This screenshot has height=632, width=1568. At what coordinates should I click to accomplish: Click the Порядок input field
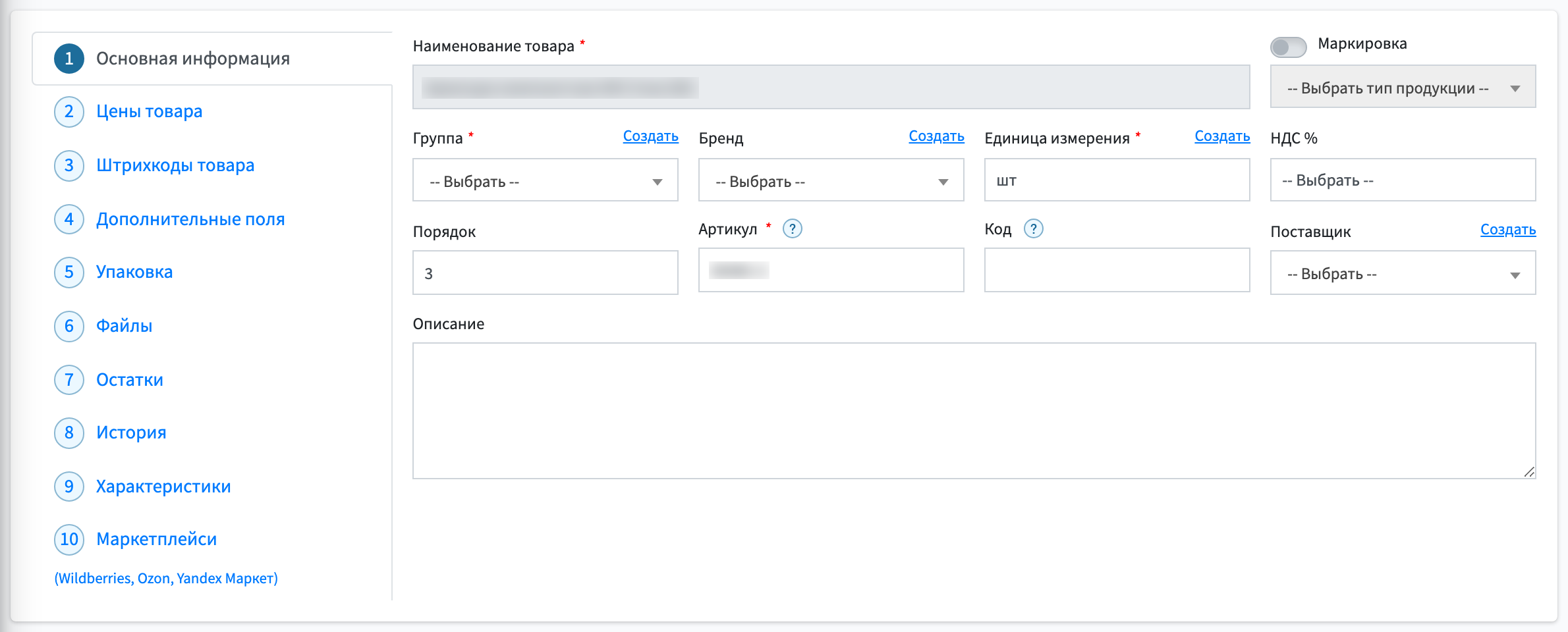tap(545, 273)
